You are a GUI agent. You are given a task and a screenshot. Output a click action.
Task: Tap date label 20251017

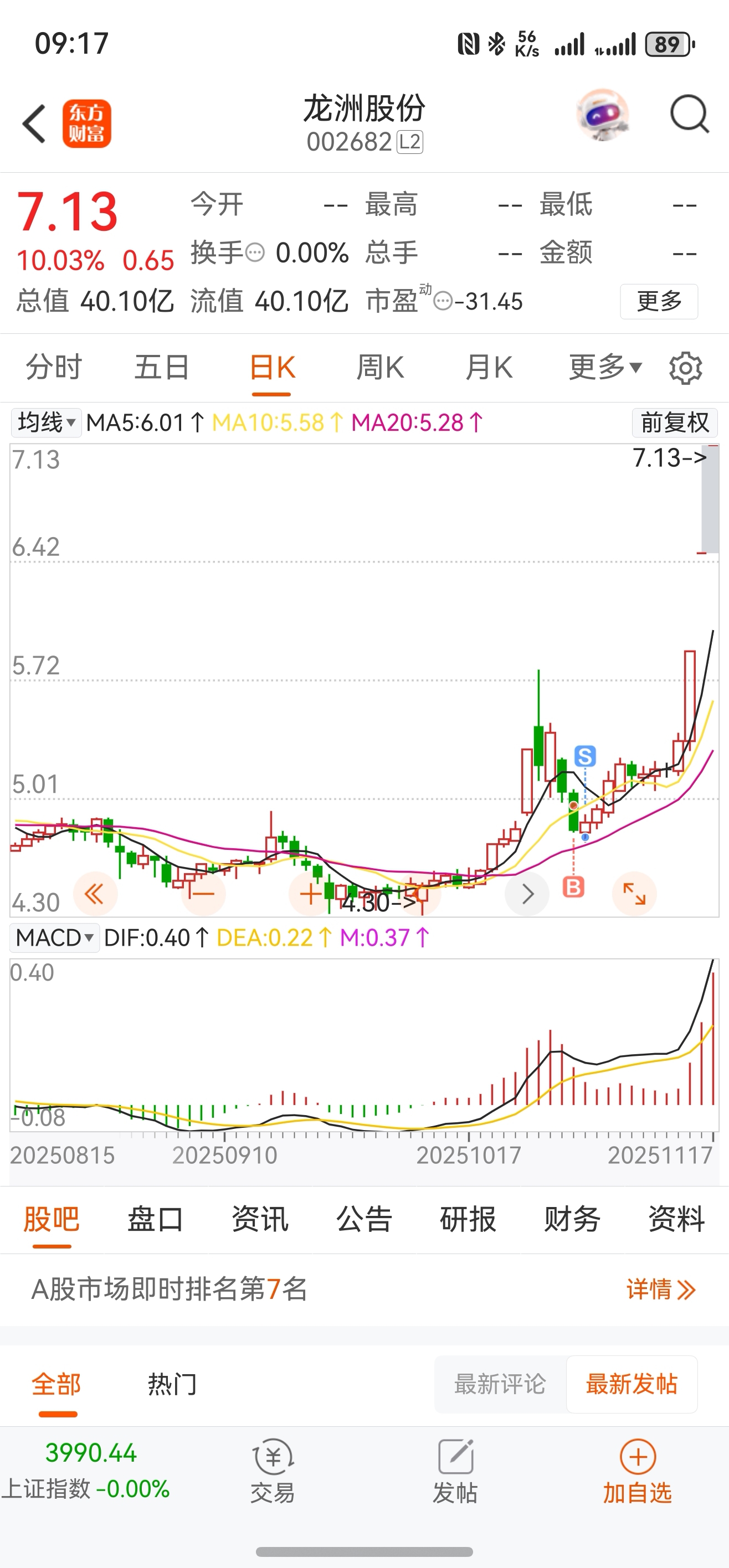(x=468, y=1155)
